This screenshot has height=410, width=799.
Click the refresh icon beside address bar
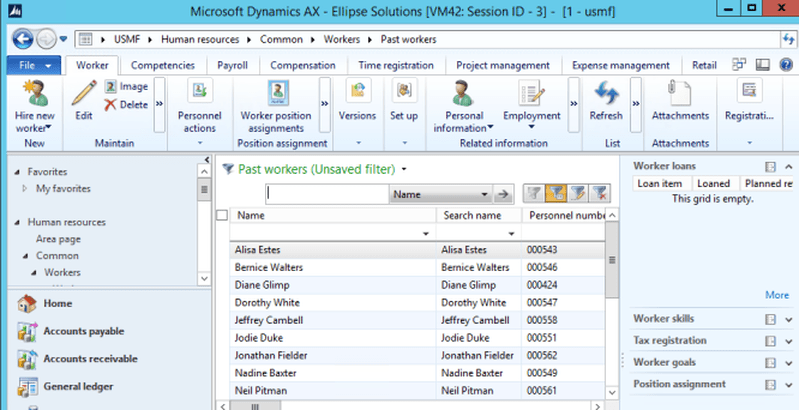tap(789, 39)
